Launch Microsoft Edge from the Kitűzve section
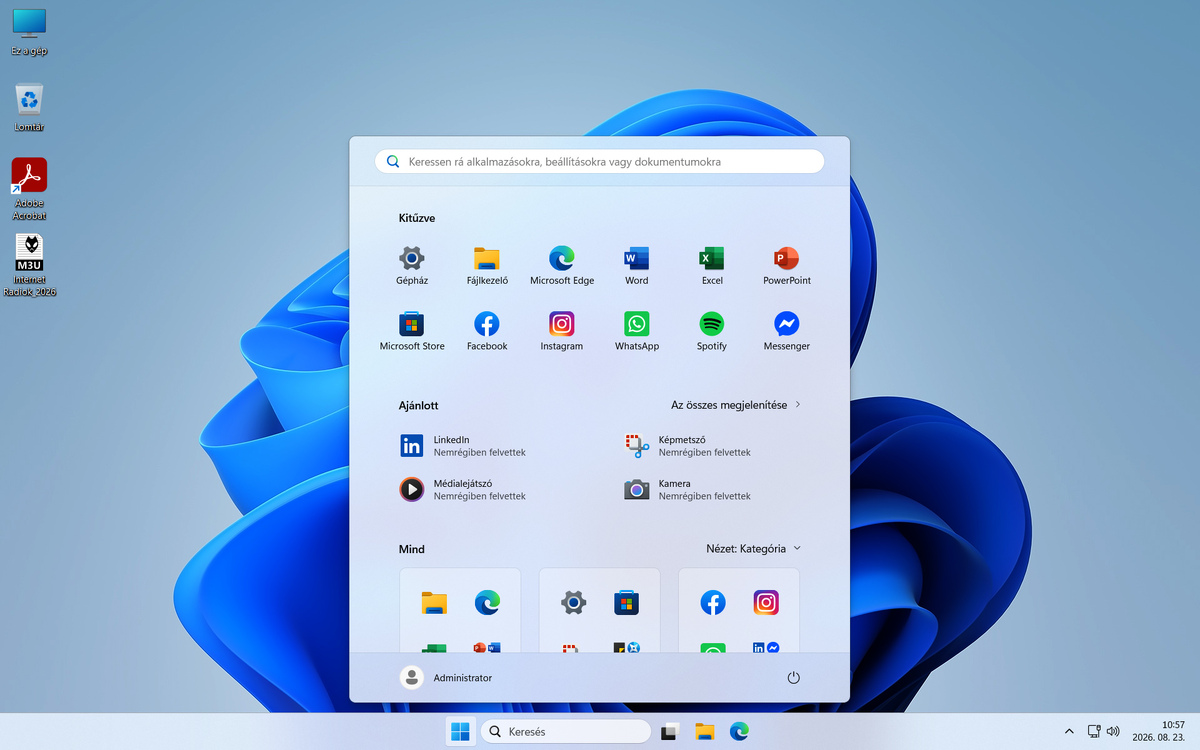Image resolution: width=1200 pixels, height=750 pixels. pos(562,266)
